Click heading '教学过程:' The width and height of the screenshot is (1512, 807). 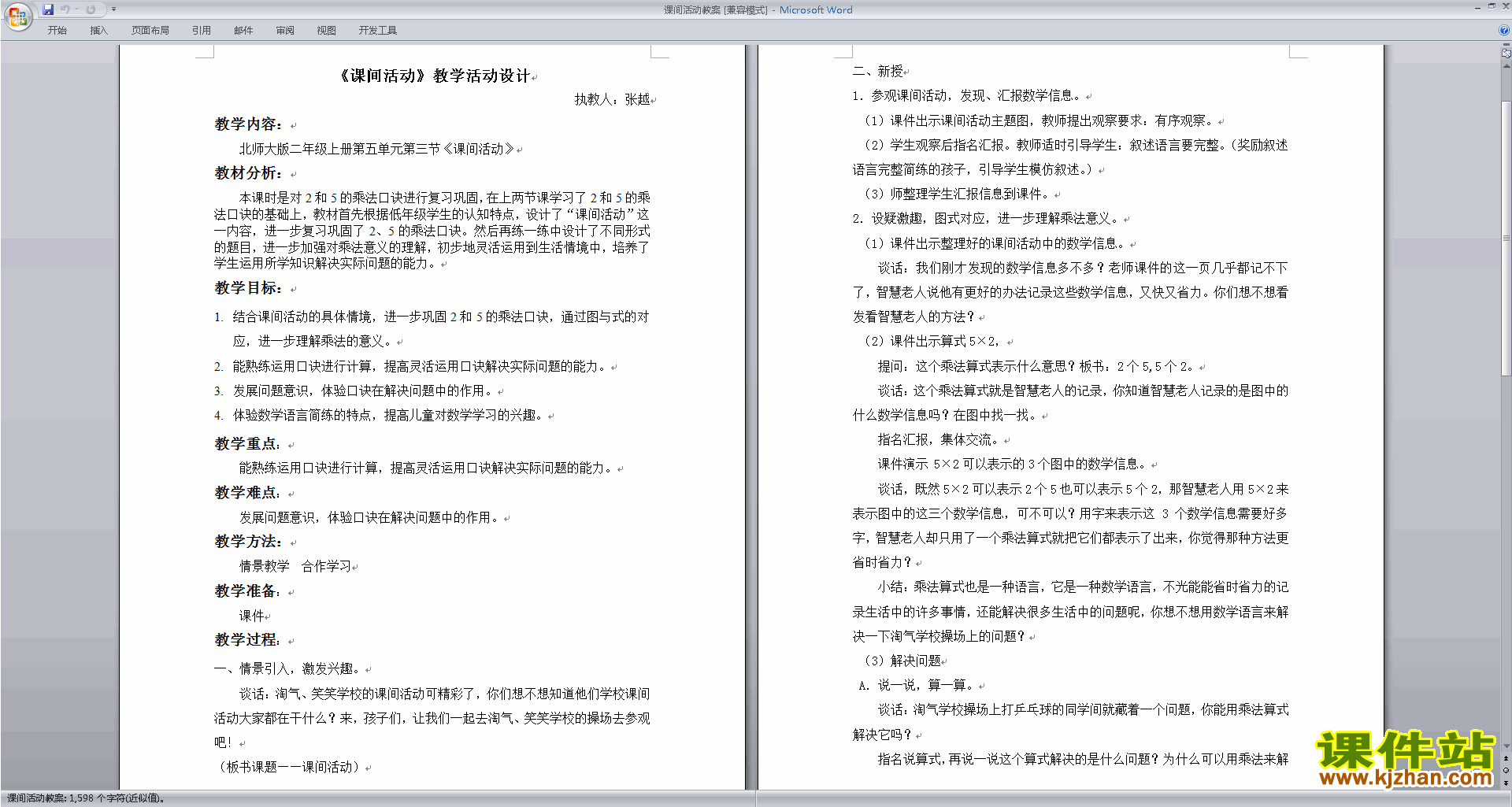click(248, 640)
